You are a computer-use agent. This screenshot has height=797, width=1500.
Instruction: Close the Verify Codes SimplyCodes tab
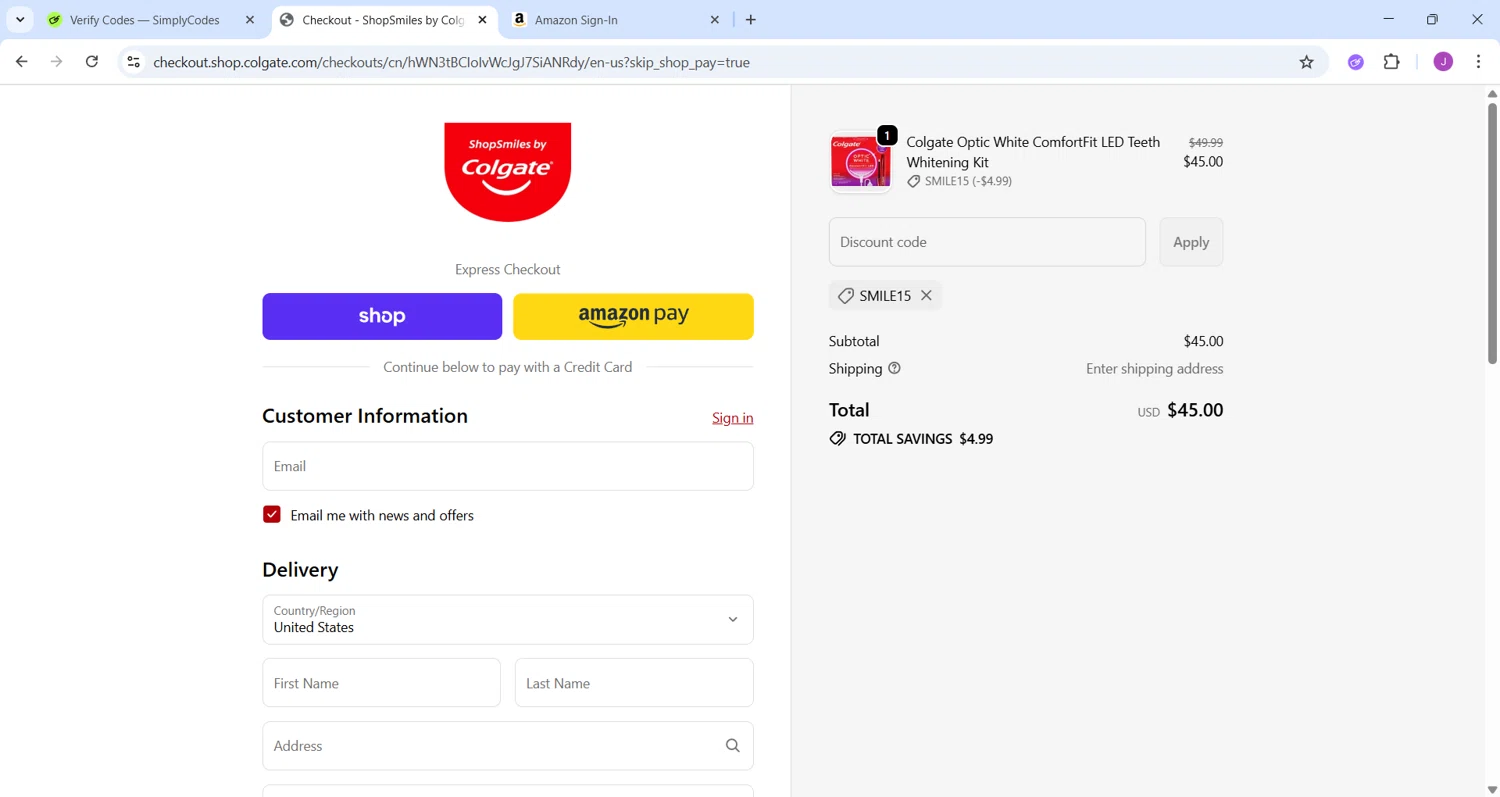pos(250,20)
